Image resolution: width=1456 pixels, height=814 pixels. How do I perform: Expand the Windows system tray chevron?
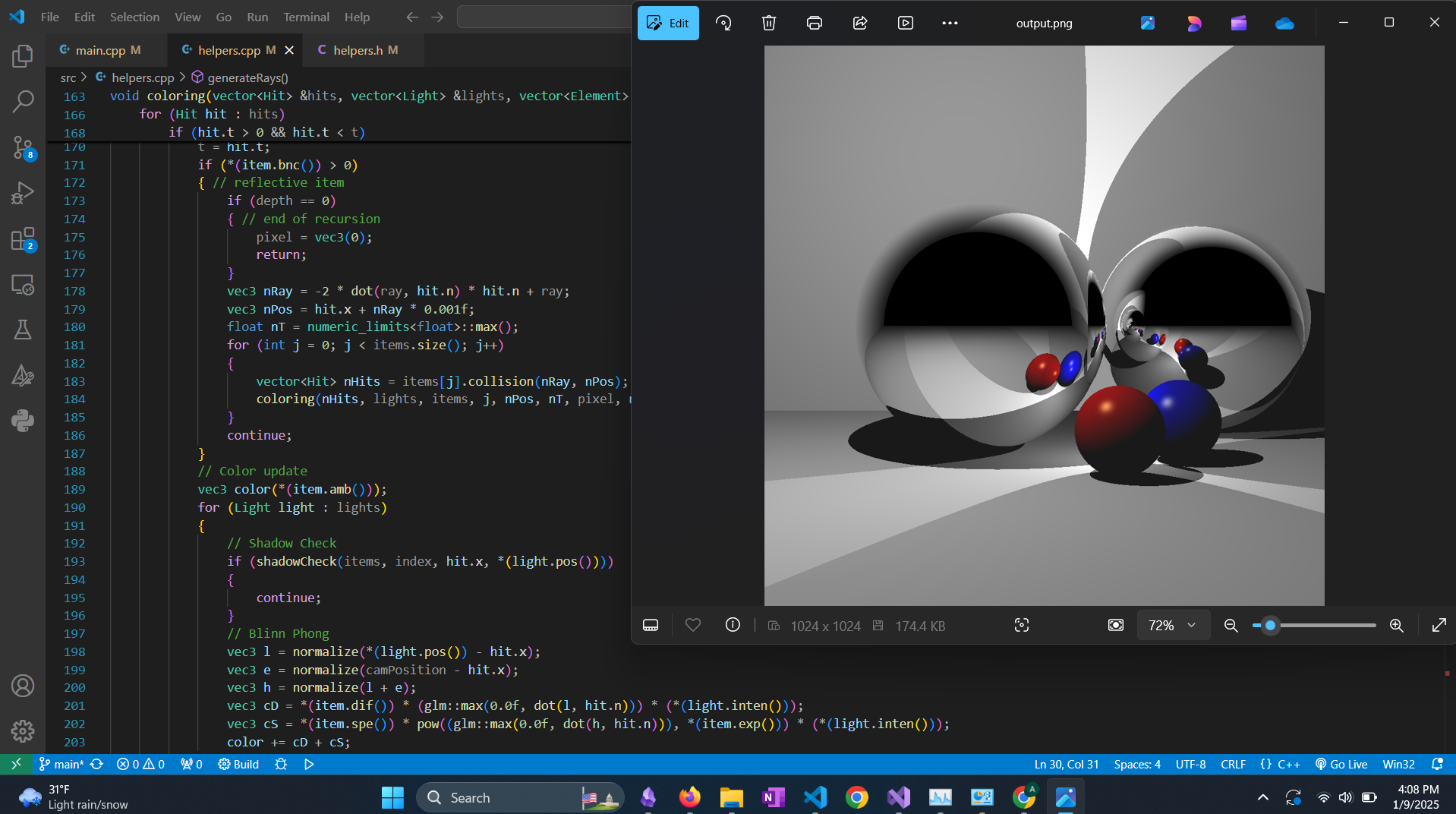pos(1262,797)
